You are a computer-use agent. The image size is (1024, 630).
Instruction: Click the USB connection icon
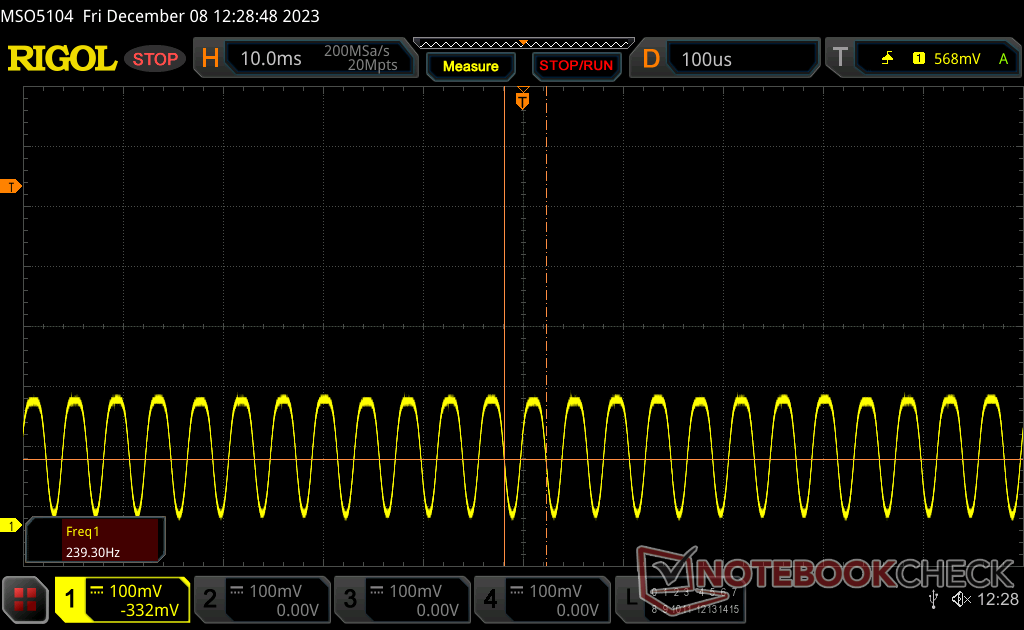pos(933,599)
